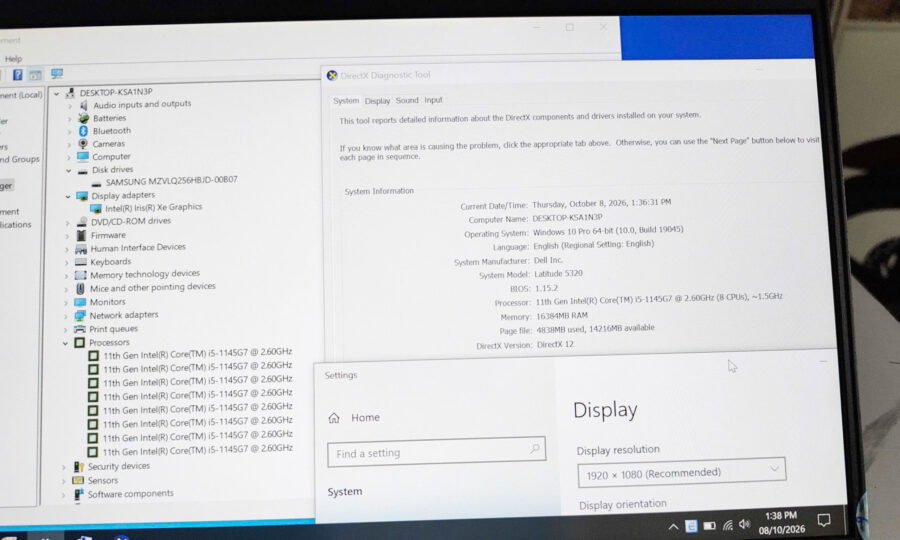Screen dimensions: 900x540
Task: Click the Processor value text in DirectX tool
Action: (659, 299)
